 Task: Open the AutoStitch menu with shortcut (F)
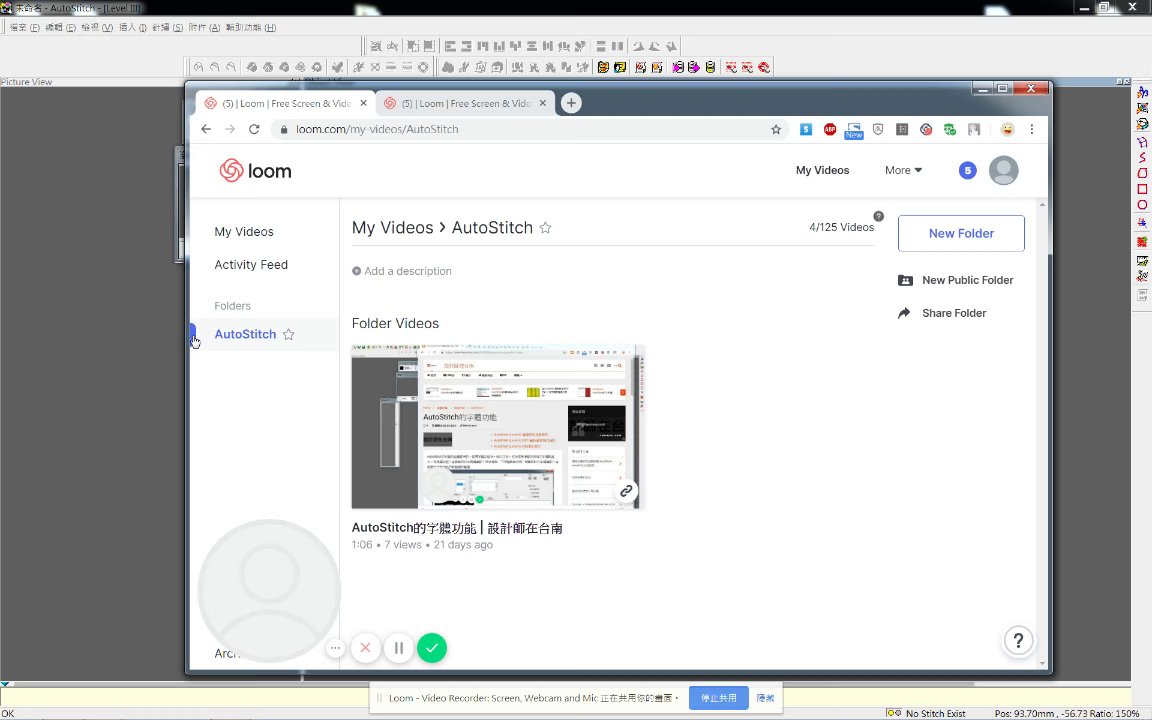click(x=24, y=27)
